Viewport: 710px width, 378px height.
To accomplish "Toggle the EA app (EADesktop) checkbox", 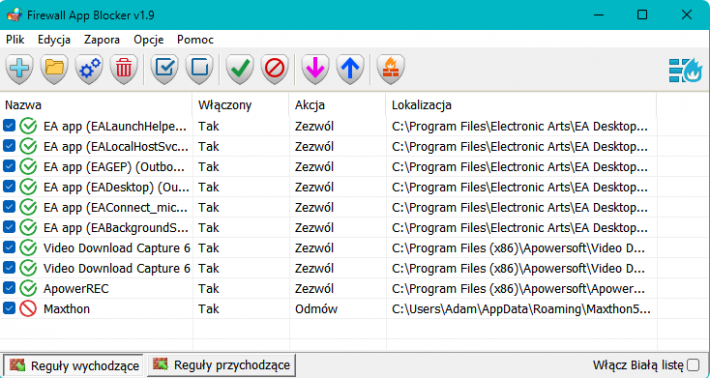I will [x=9, y=186].
